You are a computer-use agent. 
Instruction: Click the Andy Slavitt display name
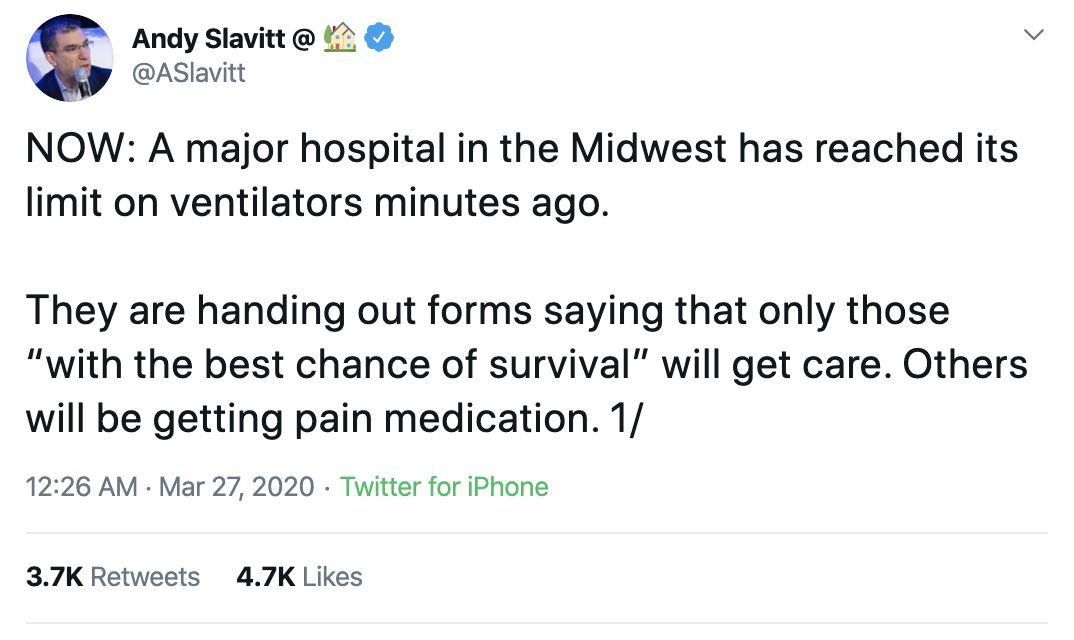click(206, 39)
